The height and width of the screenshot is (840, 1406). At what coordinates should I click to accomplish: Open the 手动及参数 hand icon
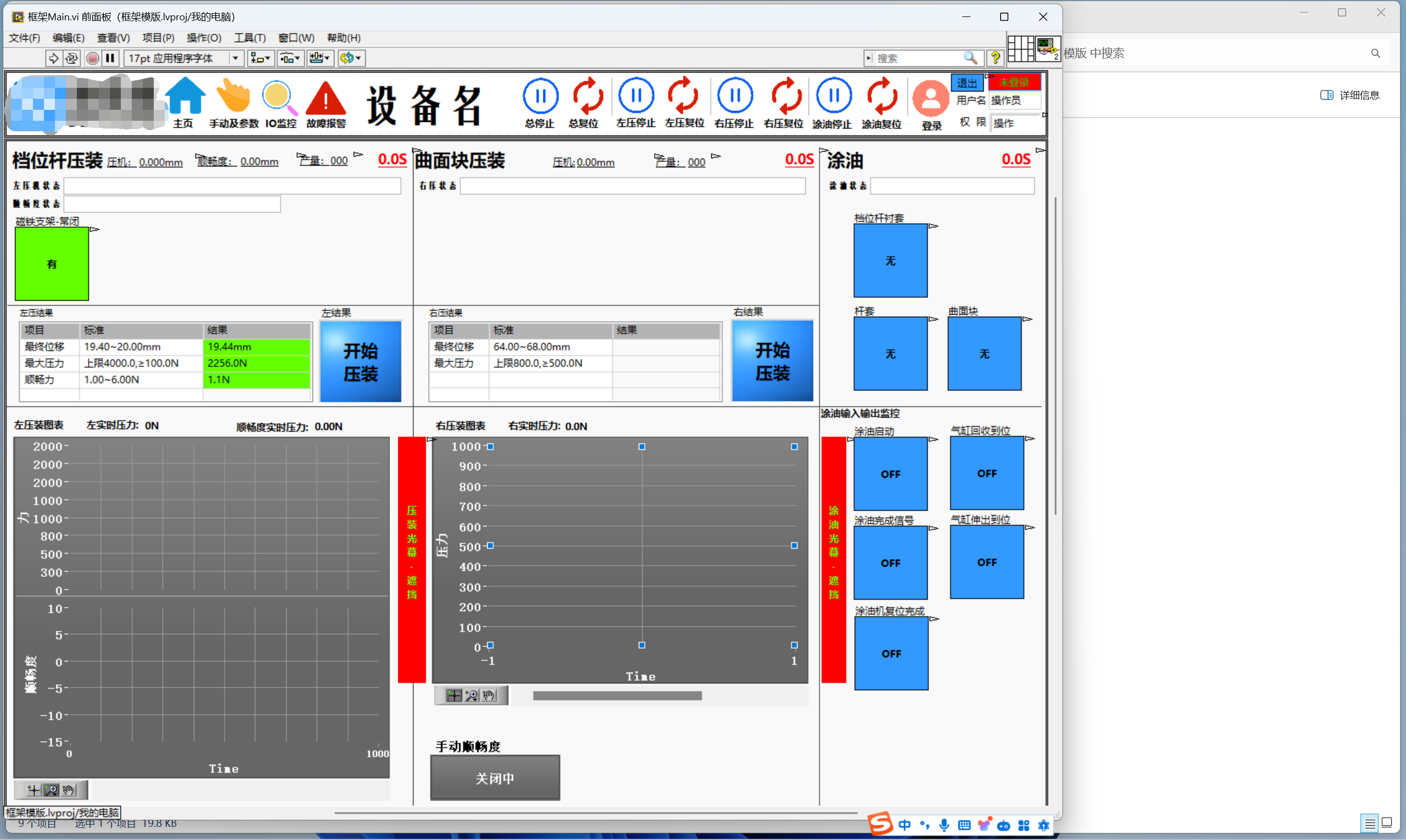point(233,95)
